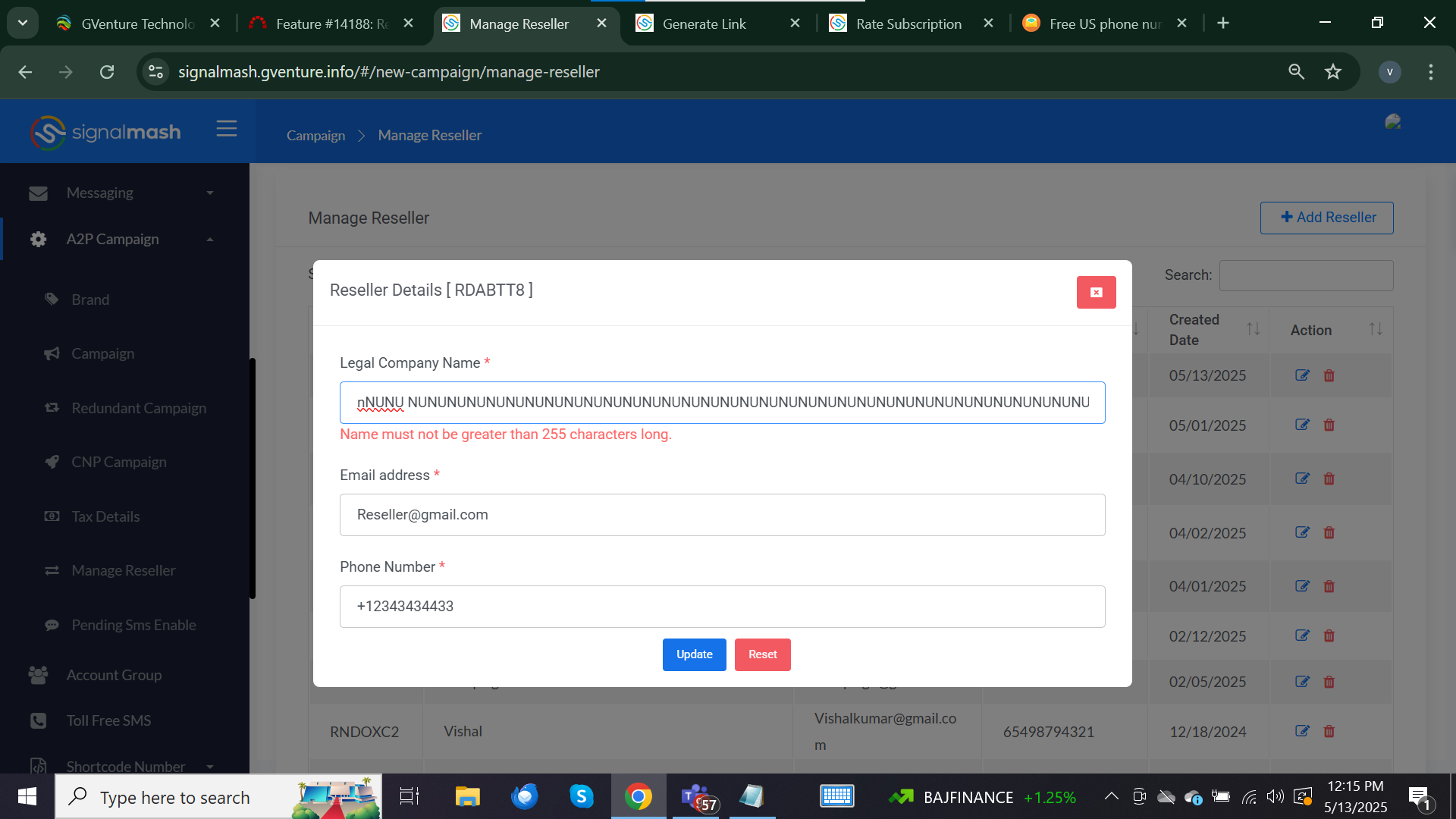This screenshot has width=1456, height=819.
Task: Sort the table by Created Date column
Action: 1253,329
